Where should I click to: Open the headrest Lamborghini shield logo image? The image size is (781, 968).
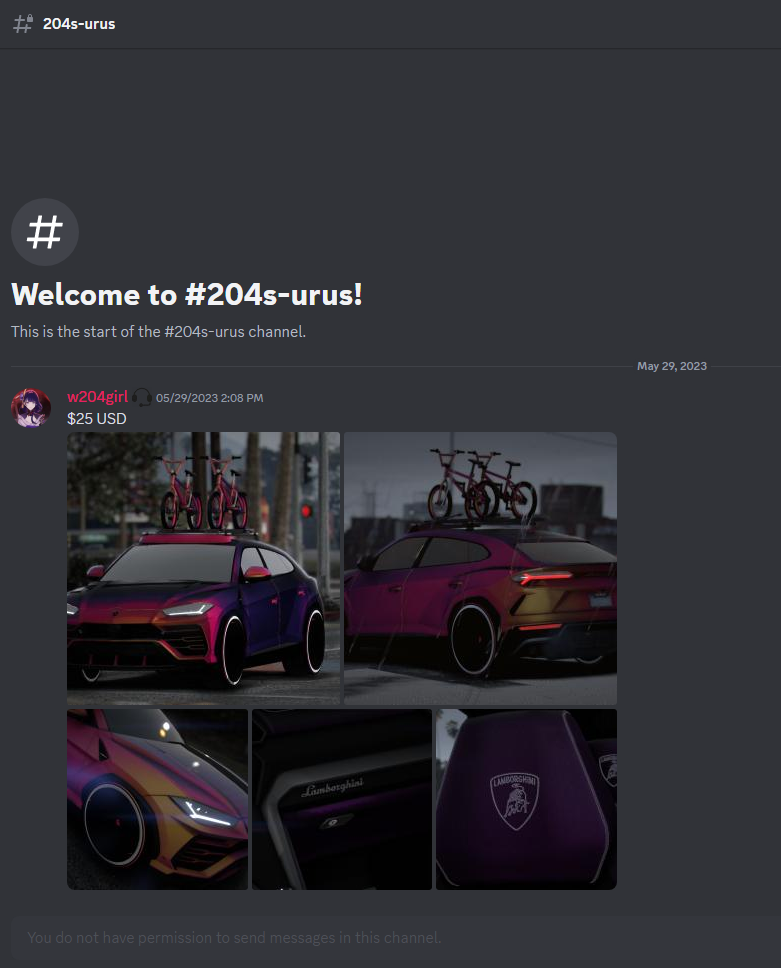click(526, 799)
